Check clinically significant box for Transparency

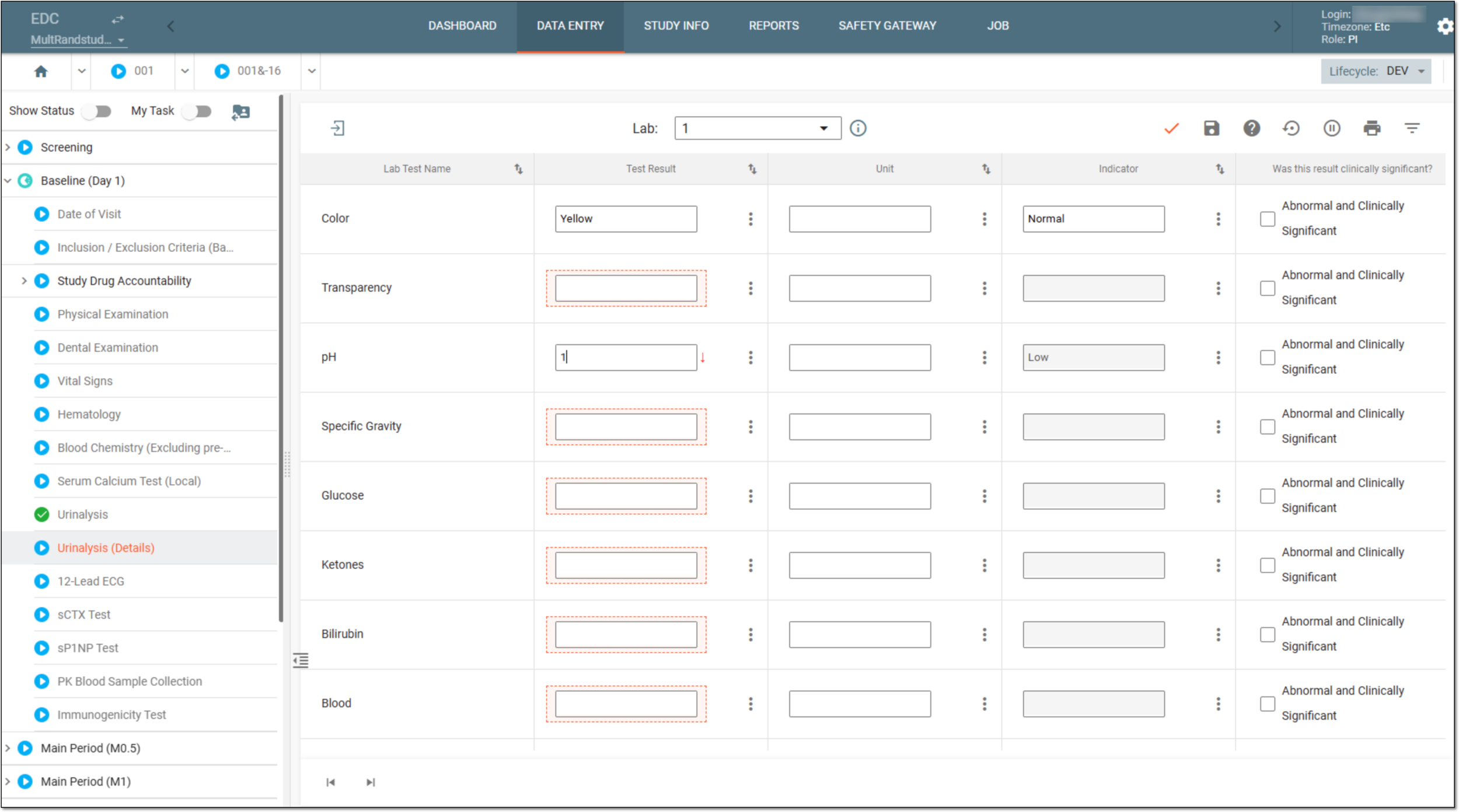[1267, 288]
